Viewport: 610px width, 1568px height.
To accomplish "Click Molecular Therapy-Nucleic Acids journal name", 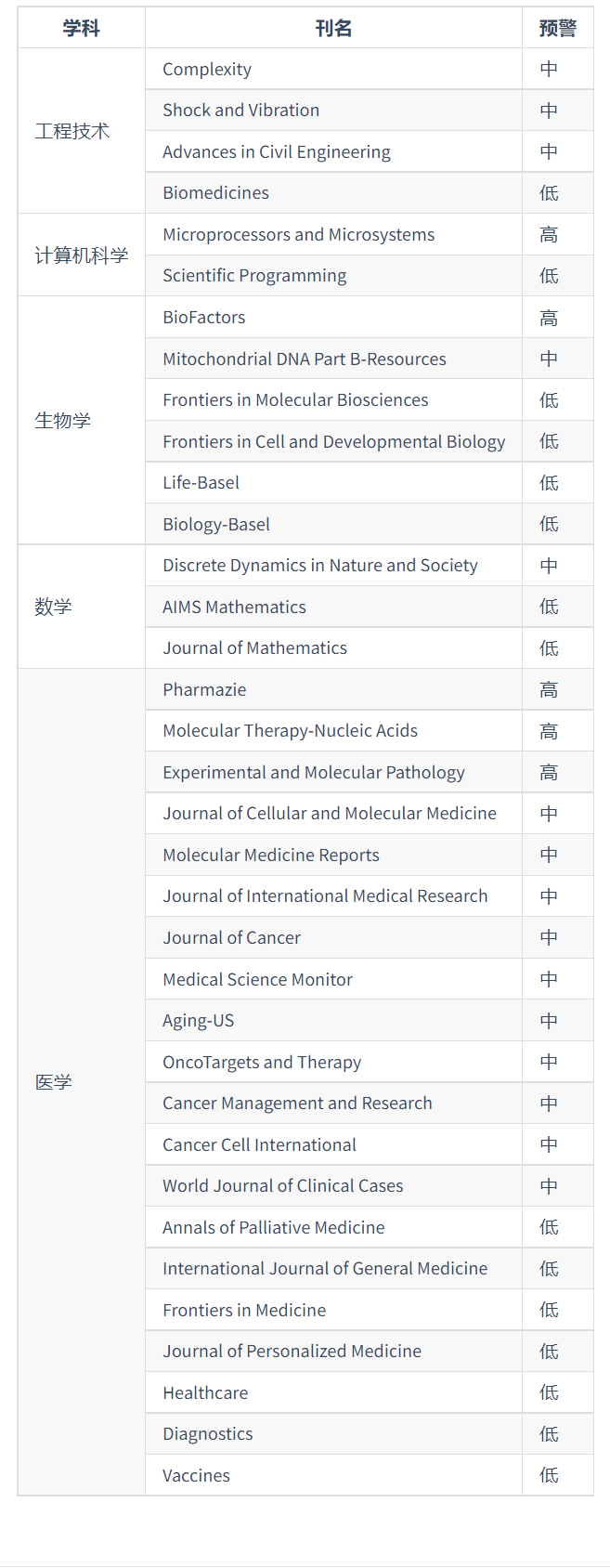I will [x=290, y=731].
